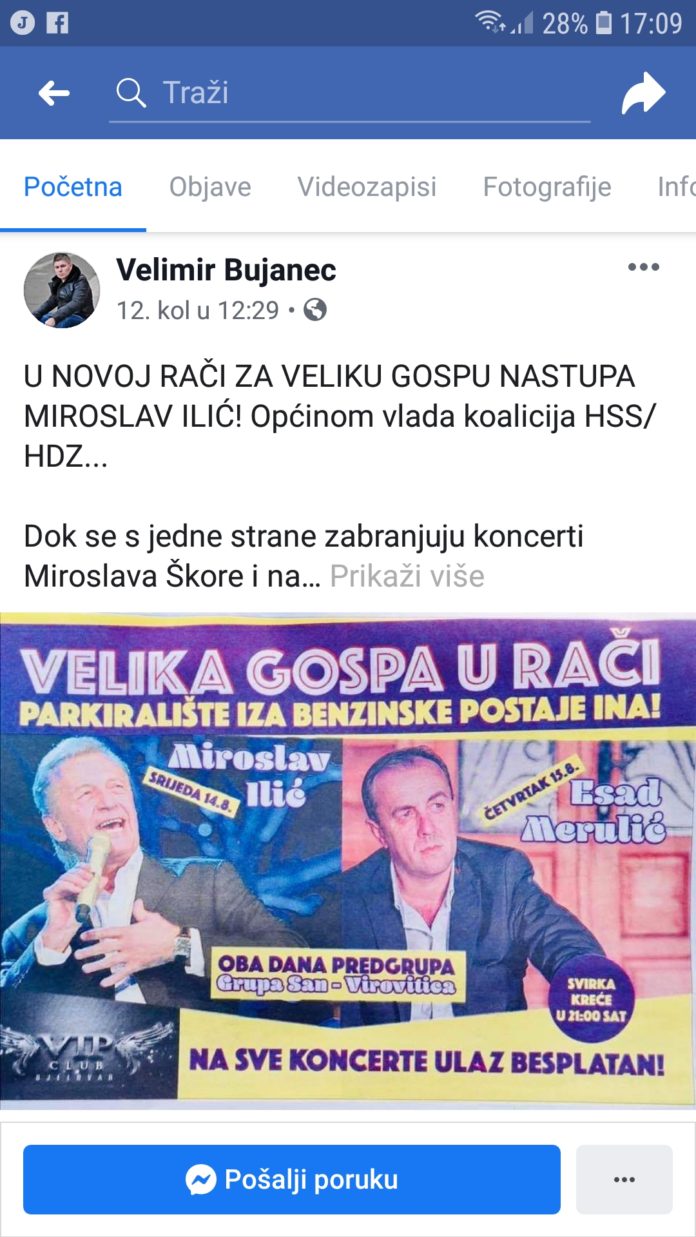Open the Fotografije tab
696x1237 pixels.
tap(547, 187)
